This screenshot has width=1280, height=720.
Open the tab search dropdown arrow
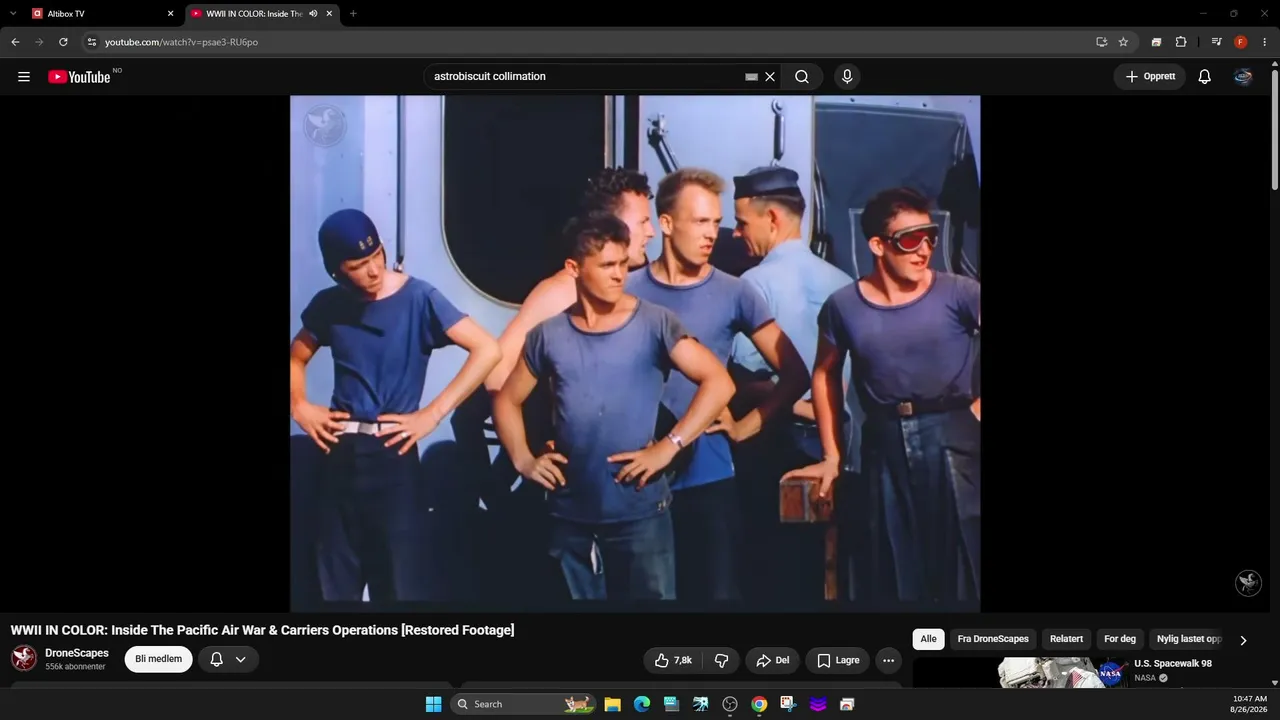13,14
